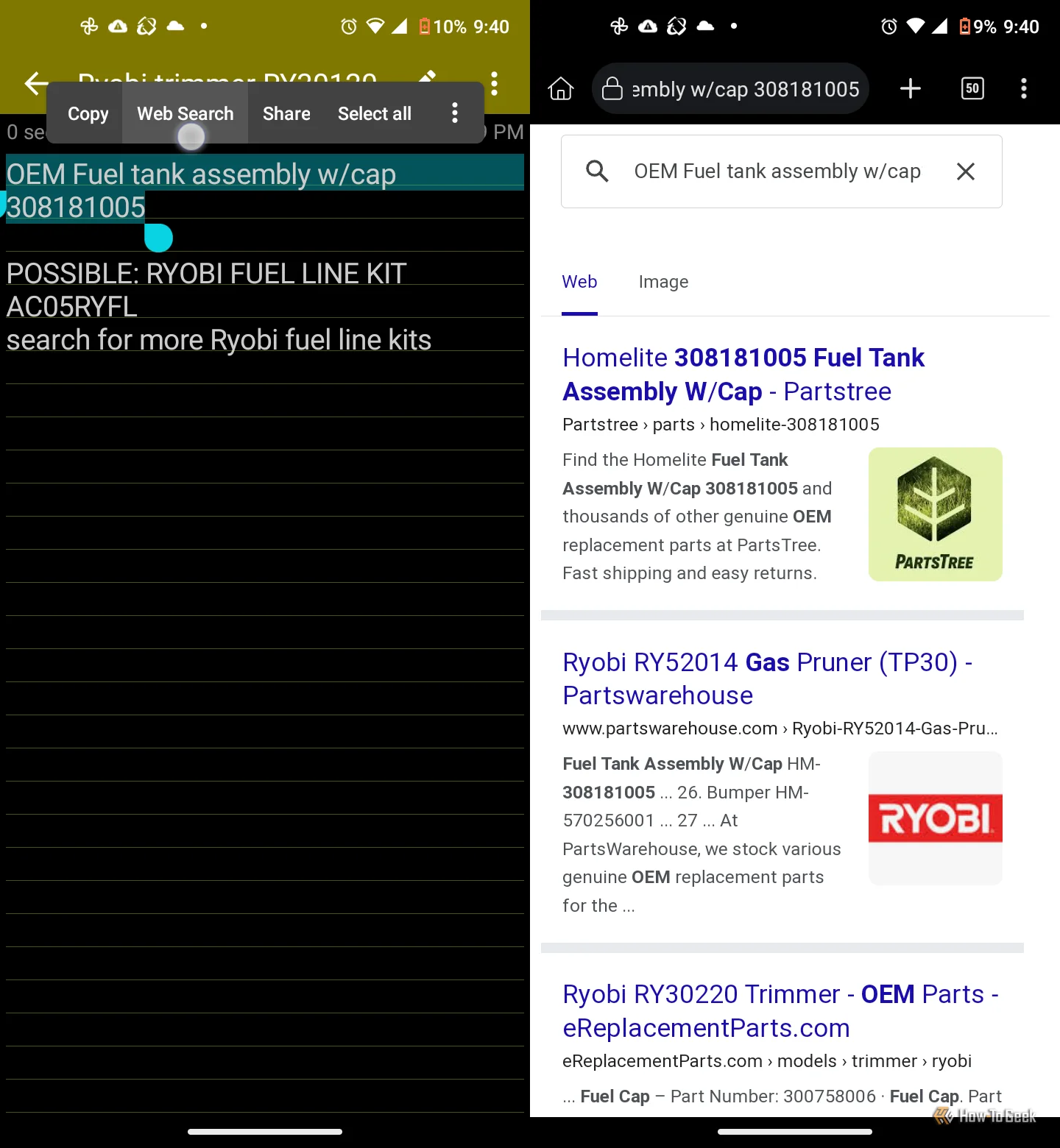Tap the magnifying glass search icon
The image size is (1060, 1148).
(597, 171)
